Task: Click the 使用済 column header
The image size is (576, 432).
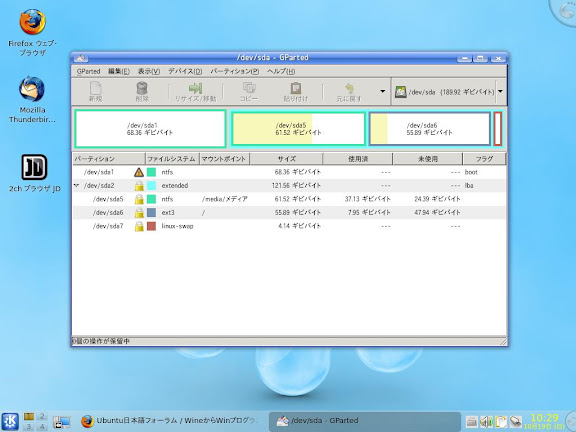Action: [x=357, y=159]
